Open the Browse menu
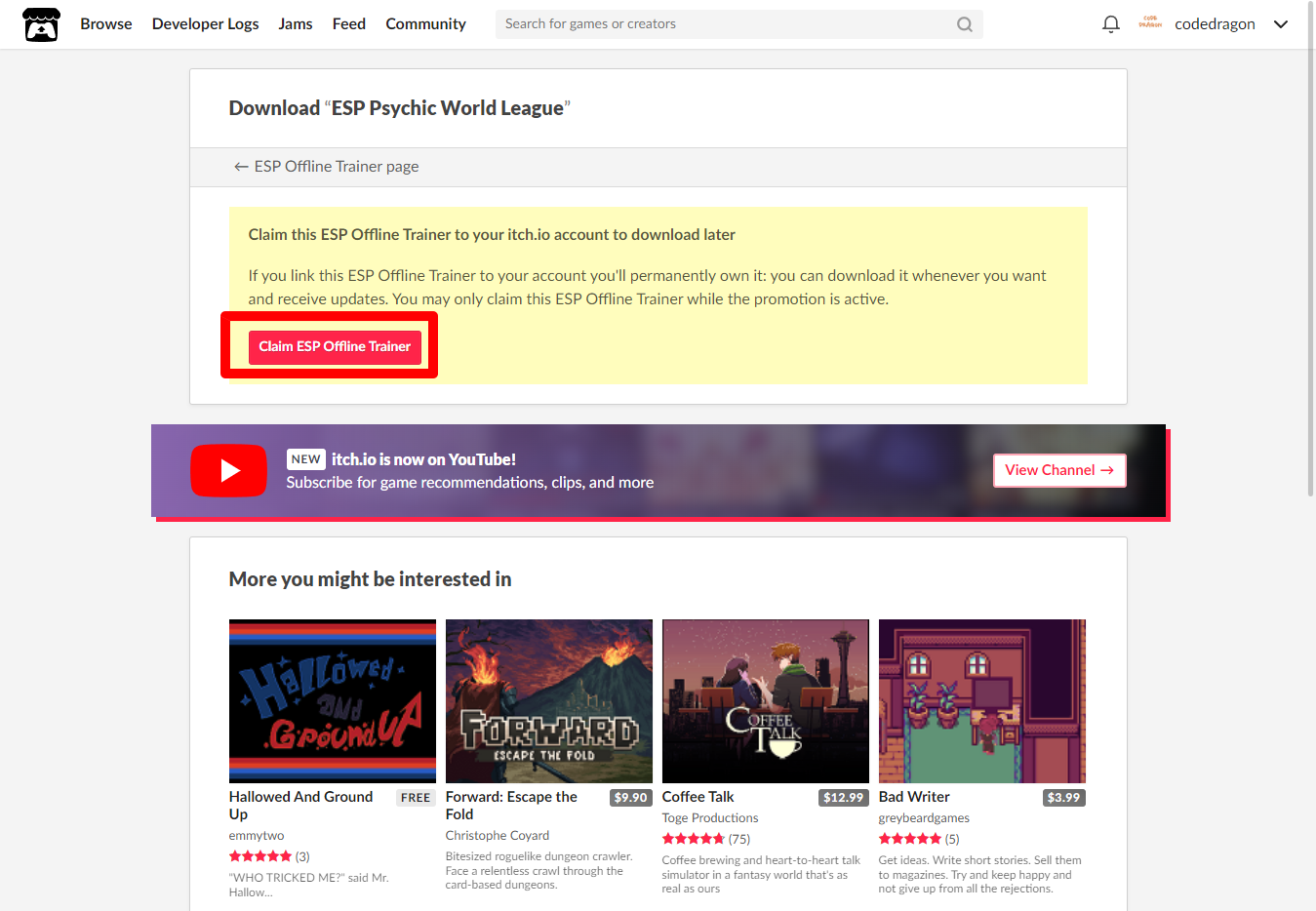The width and height of the screenshot is (1316, 911). tap(105, 24)
